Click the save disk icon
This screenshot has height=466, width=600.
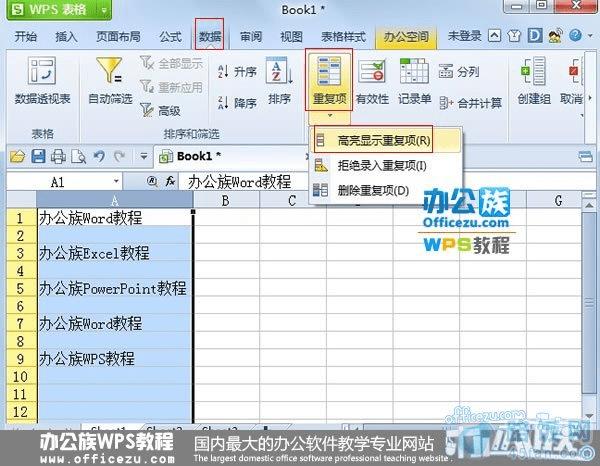pyautogui.click(x=38, y=156)
